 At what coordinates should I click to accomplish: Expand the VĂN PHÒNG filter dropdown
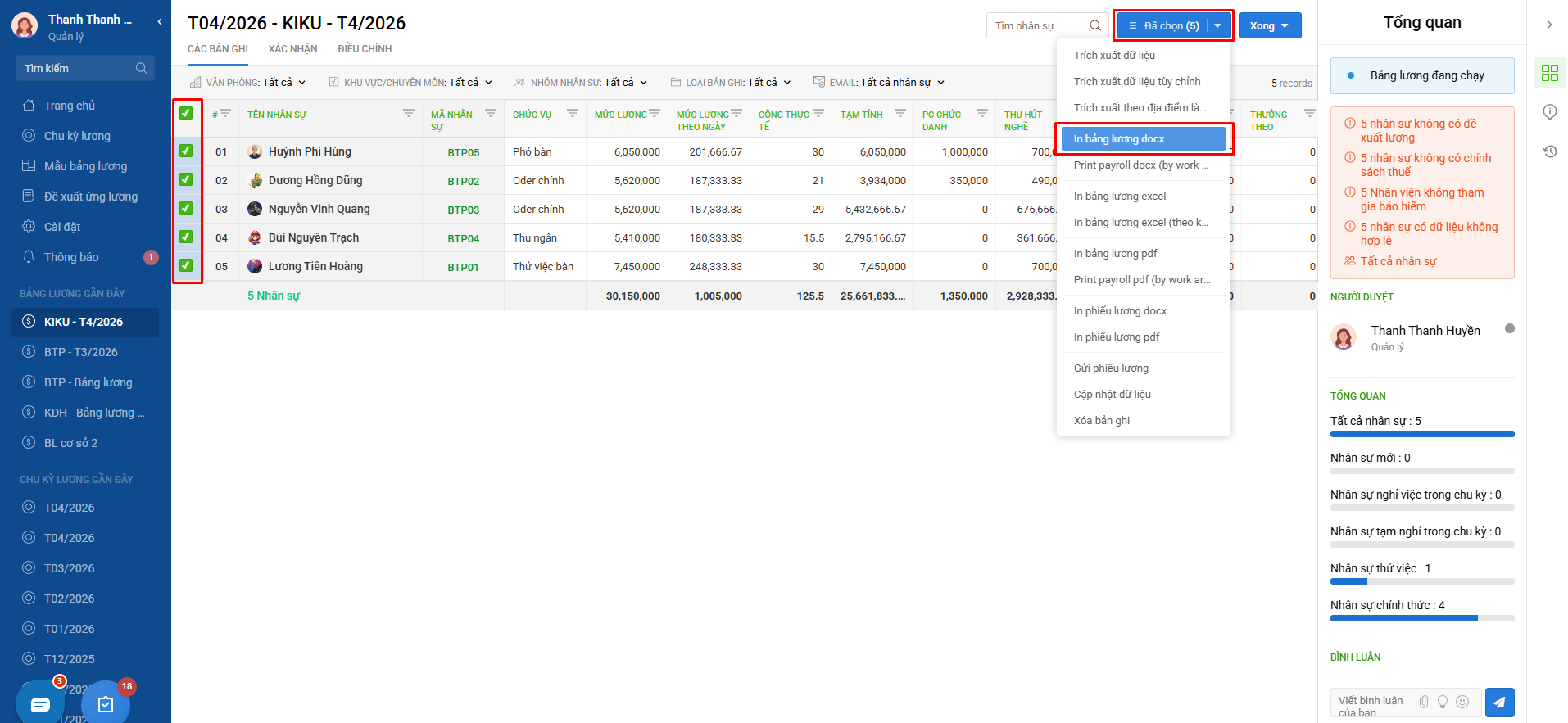click(248, 83)
